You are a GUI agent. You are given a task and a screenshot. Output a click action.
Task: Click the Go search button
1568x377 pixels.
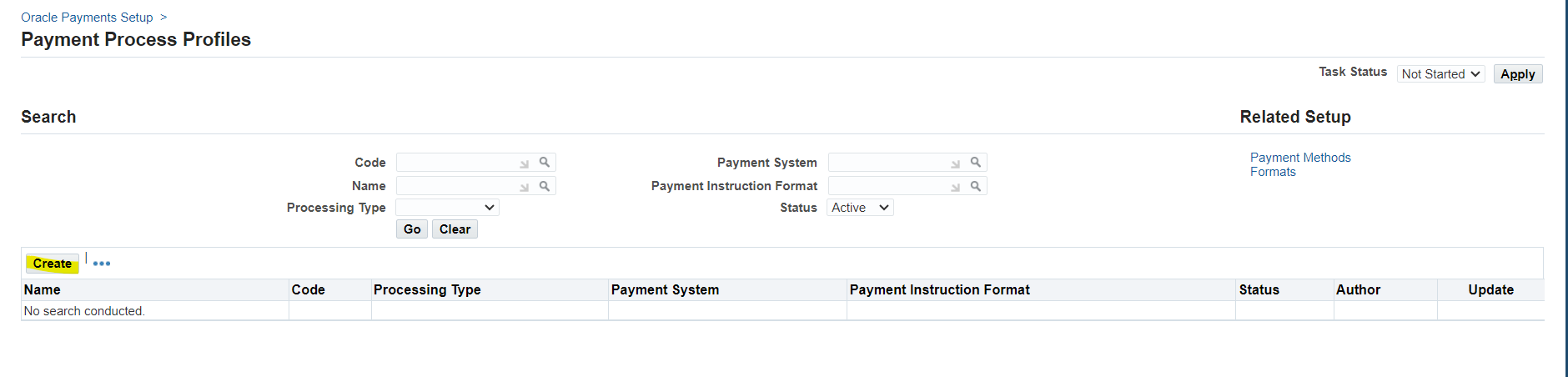coord(412,229)
